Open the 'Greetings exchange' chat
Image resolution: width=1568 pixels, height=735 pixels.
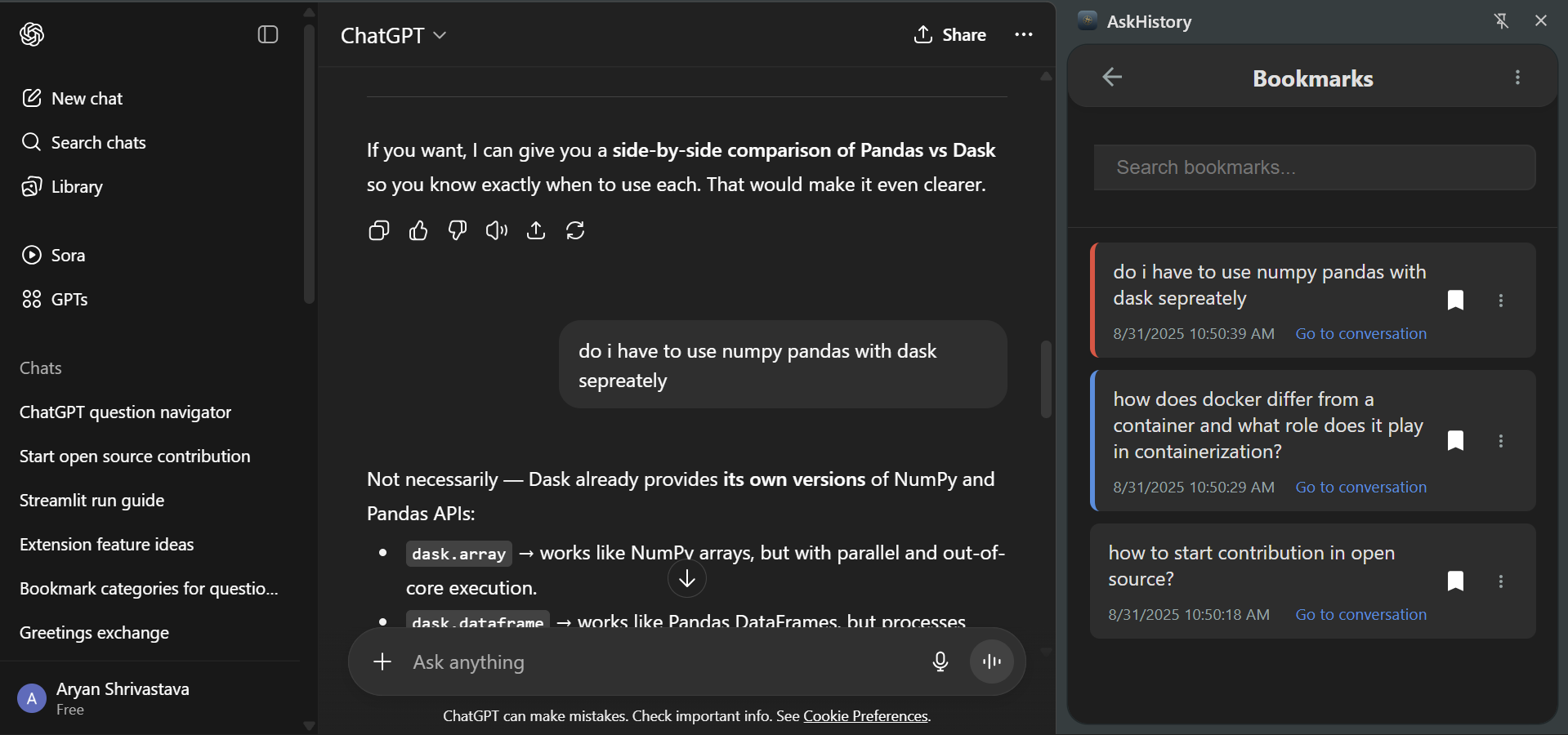pos(94,633)
